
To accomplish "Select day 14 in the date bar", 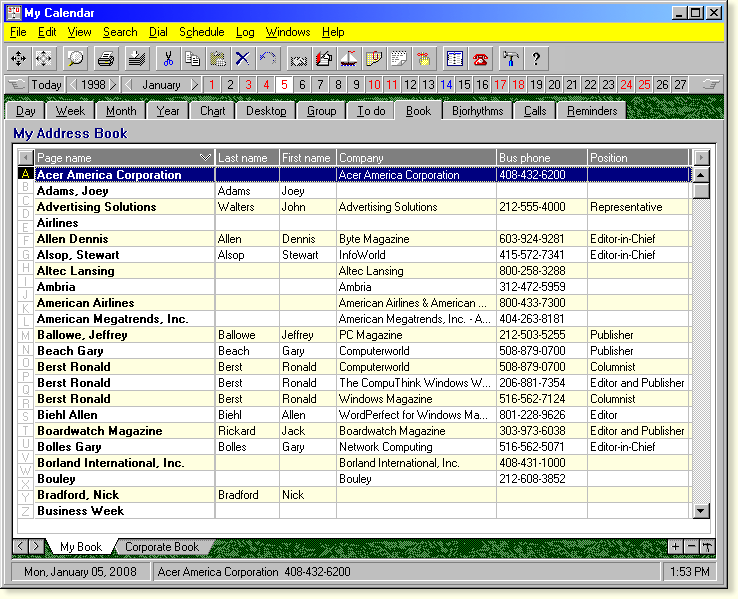I will point(446,85).
